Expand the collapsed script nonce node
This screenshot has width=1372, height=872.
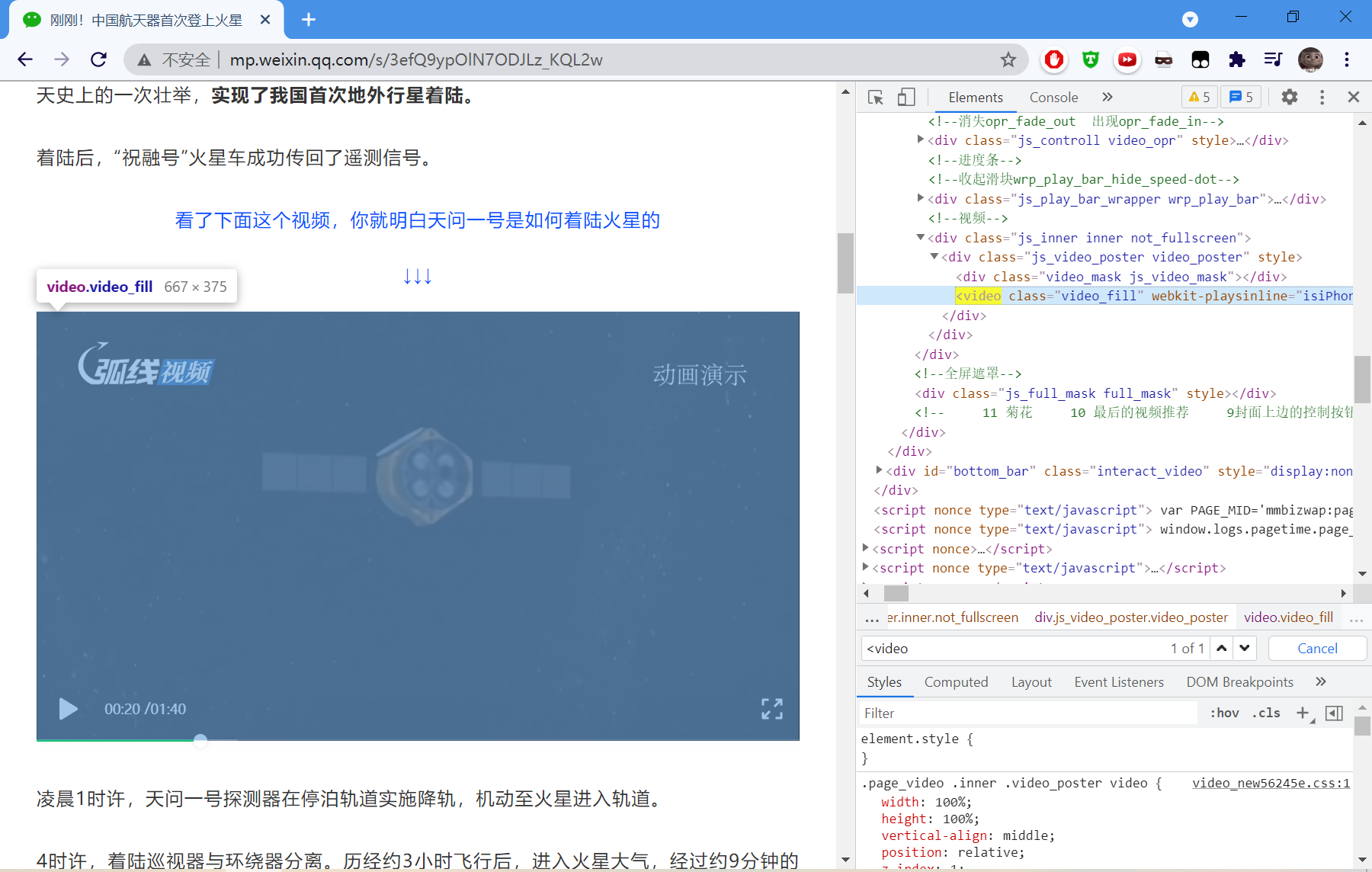pos(866,548)
